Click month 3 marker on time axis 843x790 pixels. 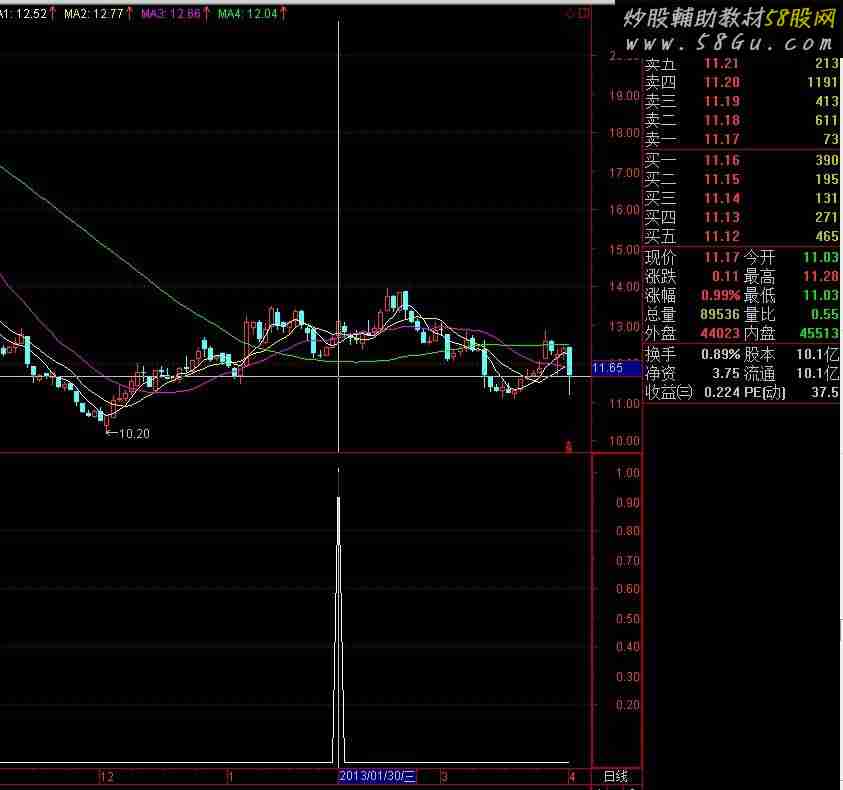[445, 777]
